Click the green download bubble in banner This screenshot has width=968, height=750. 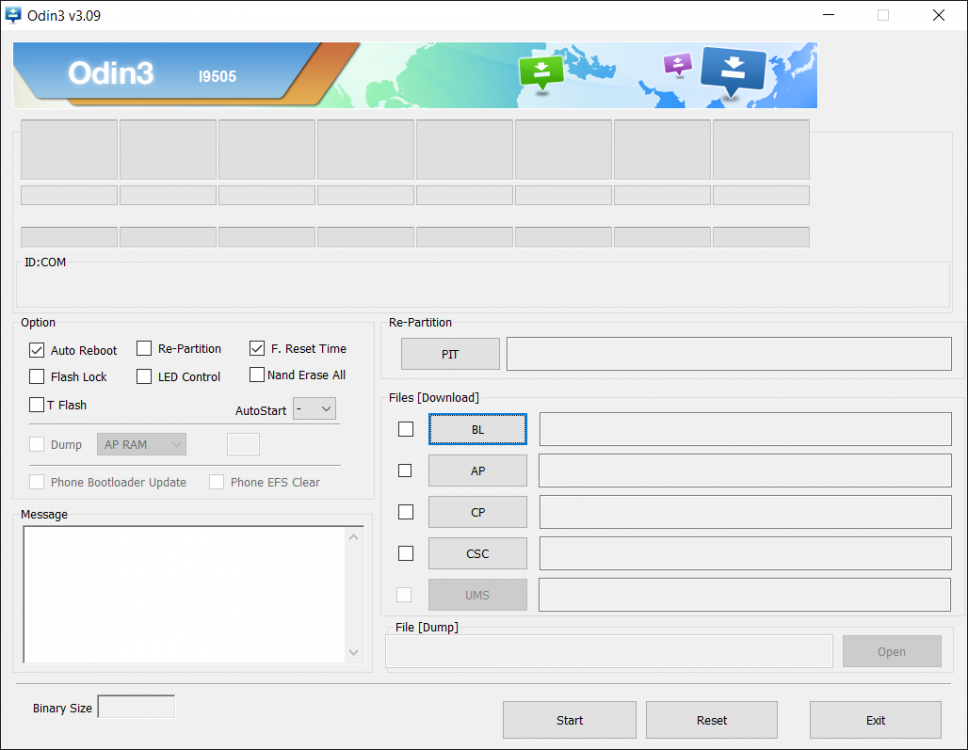point(541,70)
